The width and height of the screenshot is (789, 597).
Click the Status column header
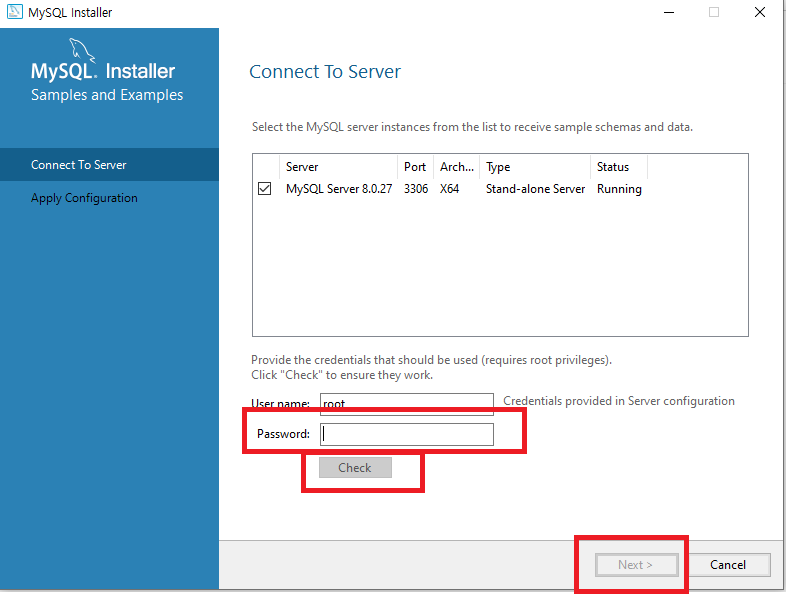[x=619, y=167]
